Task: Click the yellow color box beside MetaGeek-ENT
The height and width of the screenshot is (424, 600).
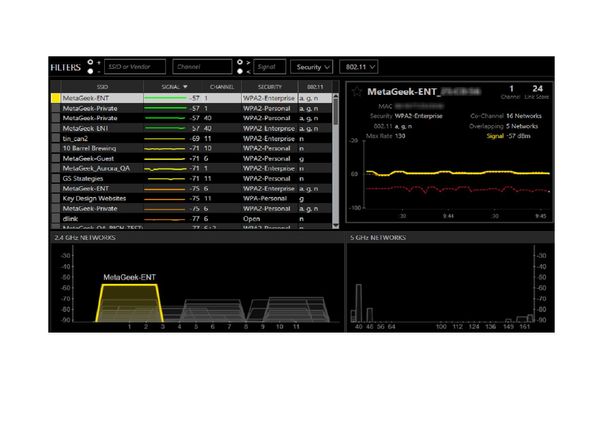Action: click(56, 98)
